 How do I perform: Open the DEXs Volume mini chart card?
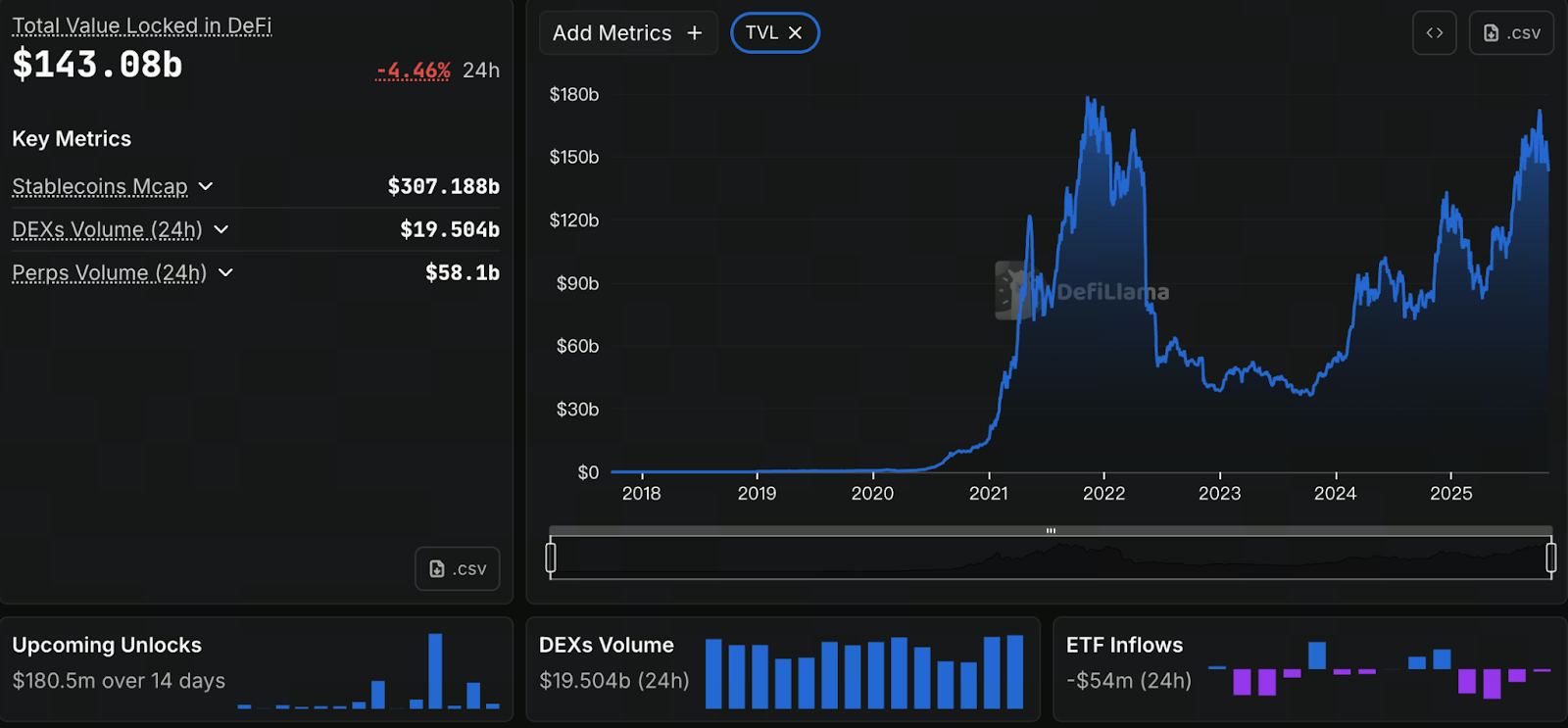782,669
